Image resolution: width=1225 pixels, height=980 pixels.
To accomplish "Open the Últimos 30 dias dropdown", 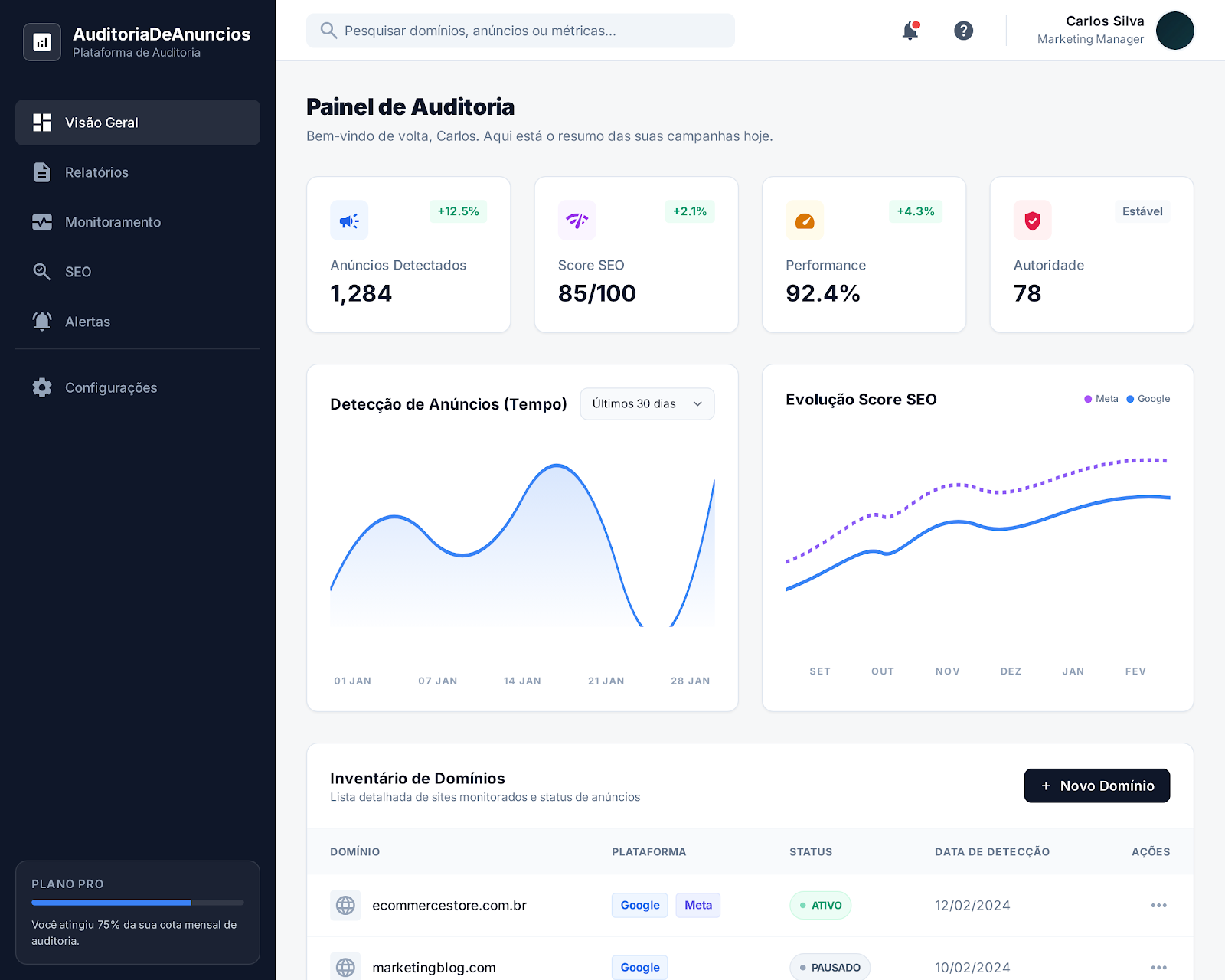I will coord(647,403).
